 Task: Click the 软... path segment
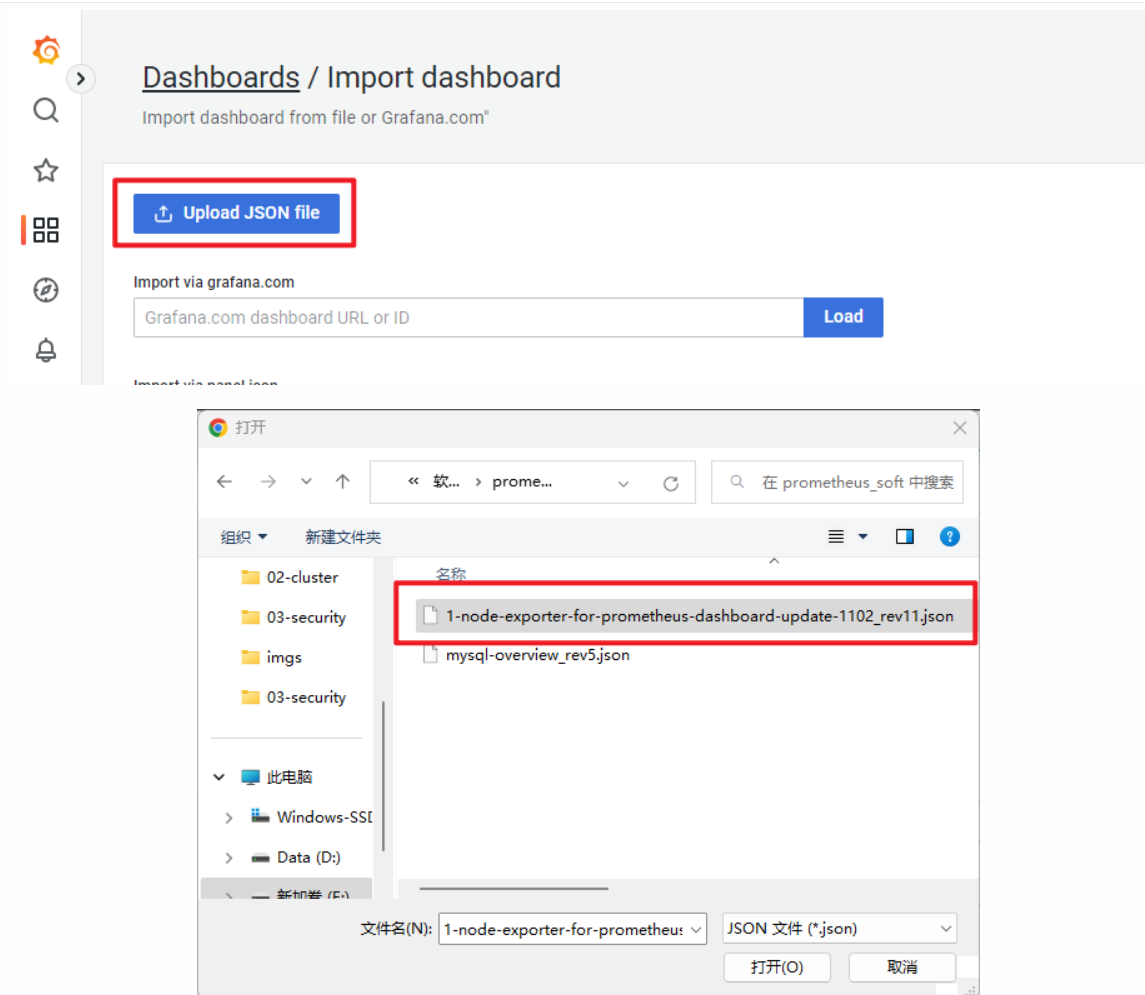click(445, 482)
